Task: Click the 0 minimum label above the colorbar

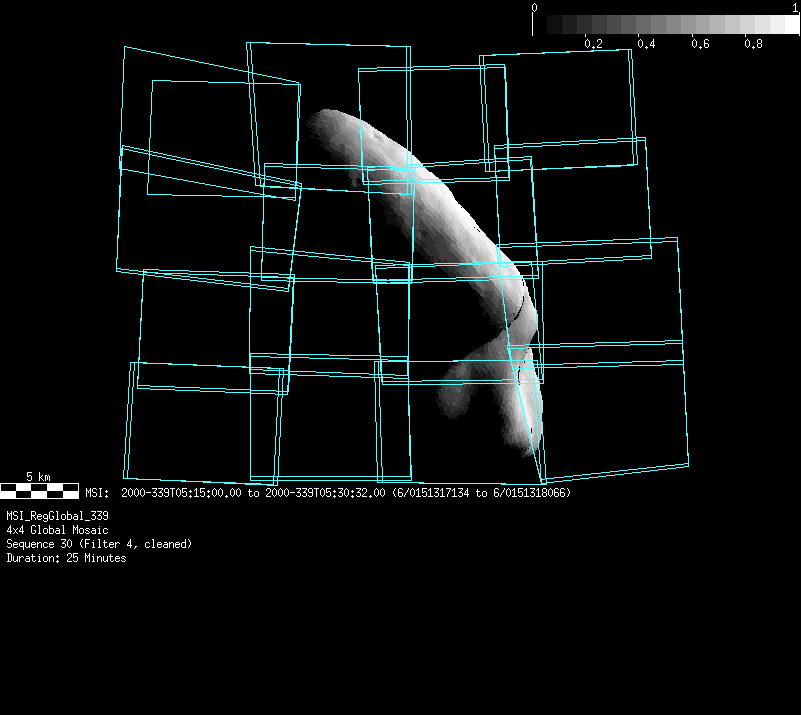Action: pos(535,7)
